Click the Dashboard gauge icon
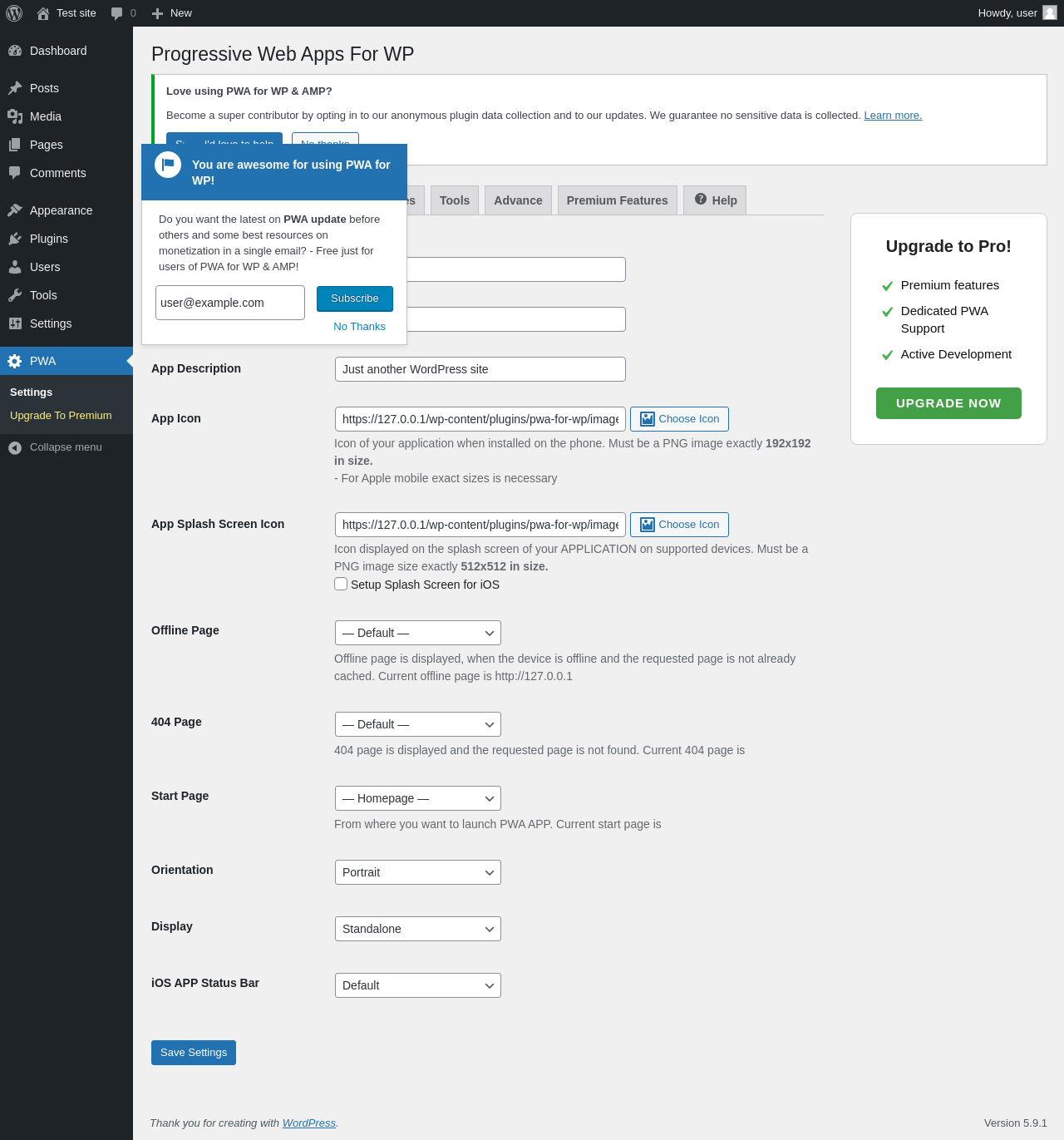The width and height of the screenshot is (1064, 1140). [15, 51]
